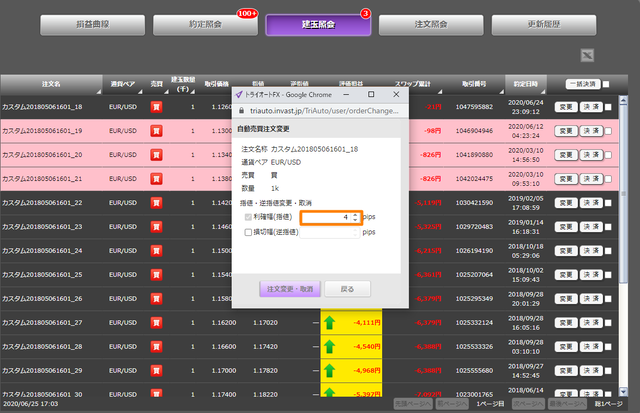
Task: Click buy icon in カスタム201805061601_18 row
Action: pyautogui.click(x=156, y=107)
